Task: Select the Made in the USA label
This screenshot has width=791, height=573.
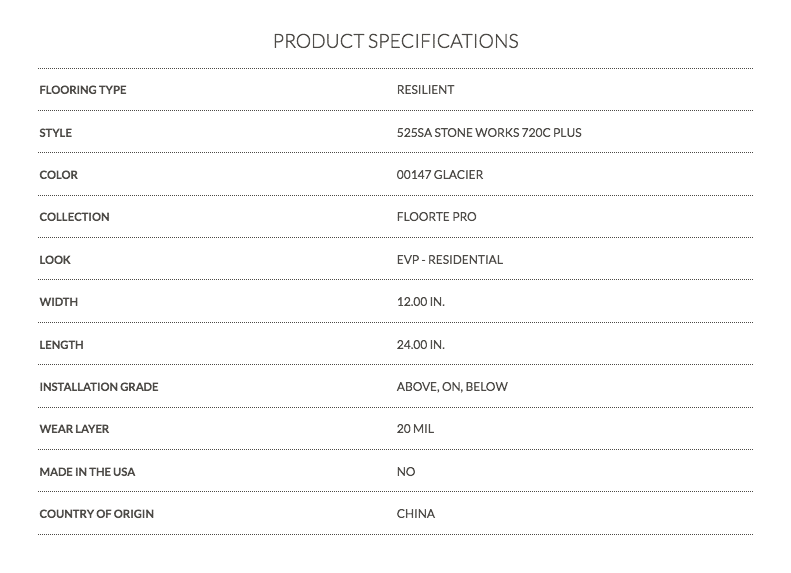Action: [87, 472]
